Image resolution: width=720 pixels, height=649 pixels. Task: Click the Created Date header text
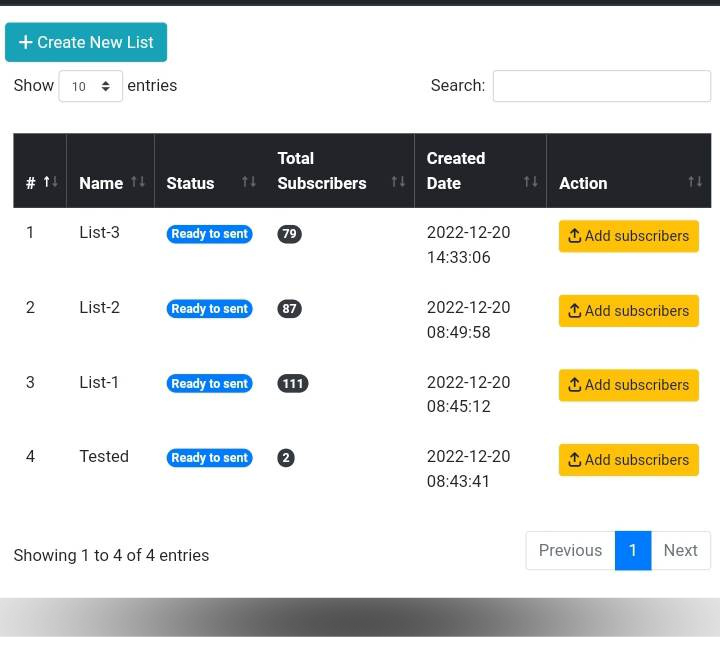tap(456, 171)
